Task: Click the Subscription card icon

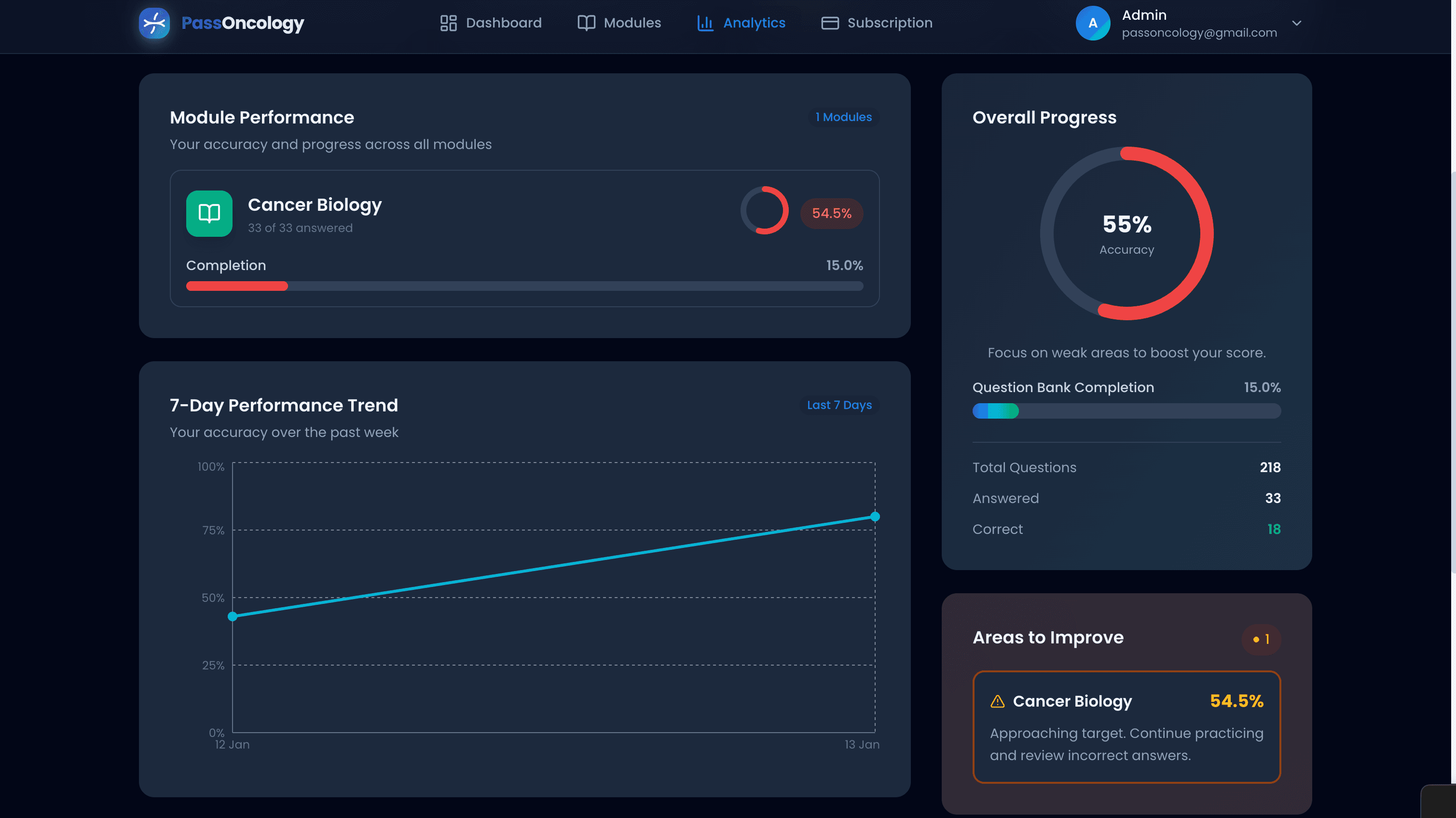Action: (x=830, y=23)
